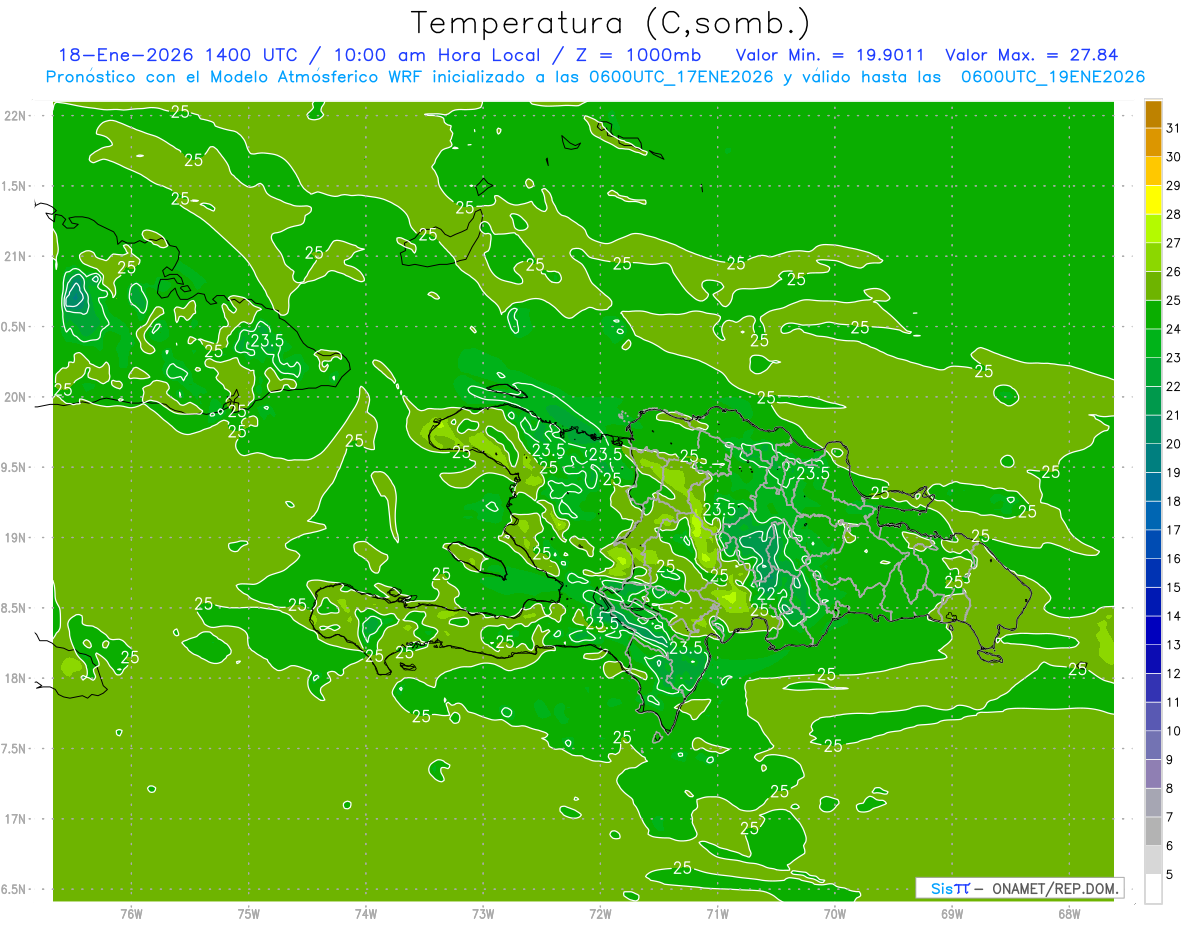Click the "69W" longitude label

click(x=952, y=913)
